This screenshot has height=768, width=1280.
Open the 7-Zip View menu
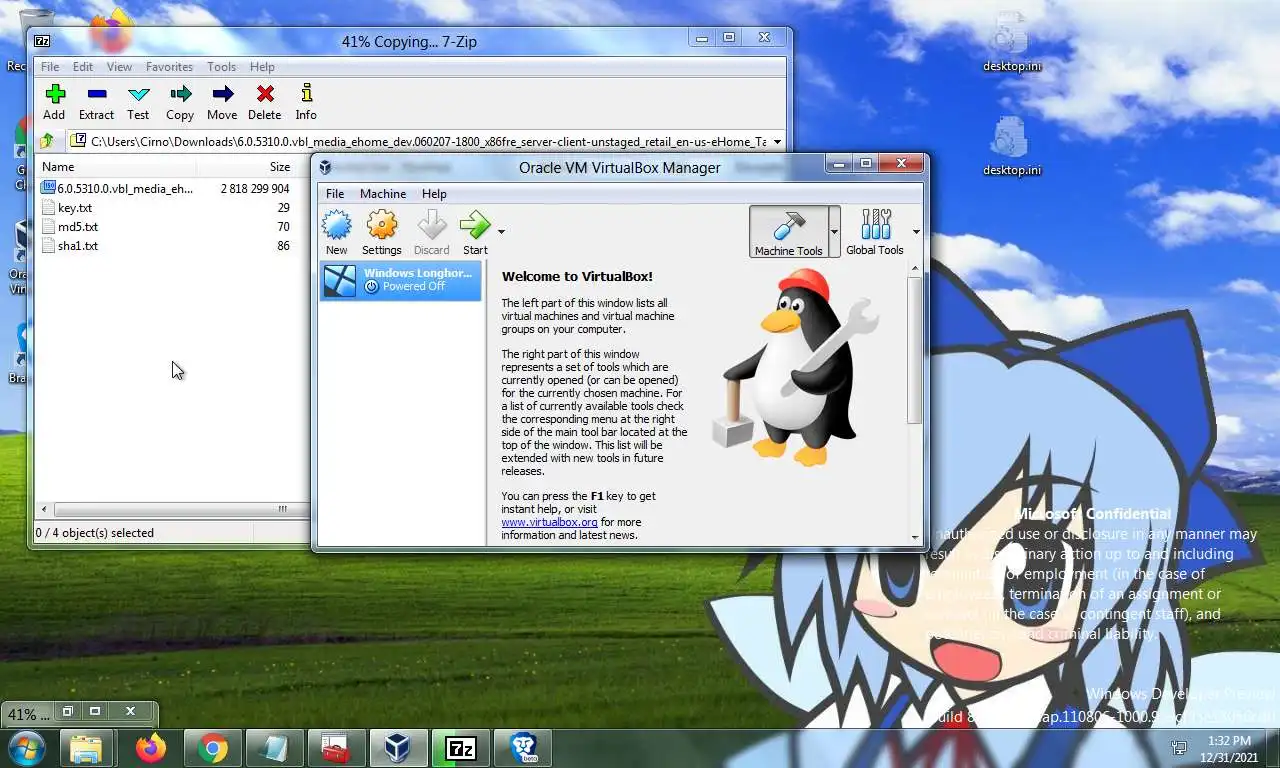coord(119,67)
